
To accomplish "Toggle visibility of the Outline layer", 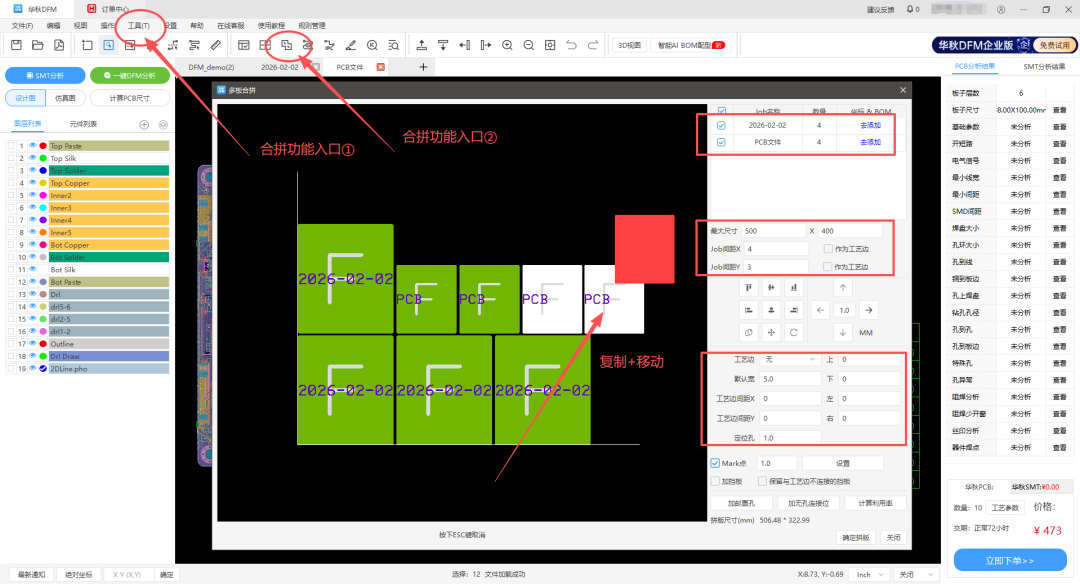I will tap(32, 344).
